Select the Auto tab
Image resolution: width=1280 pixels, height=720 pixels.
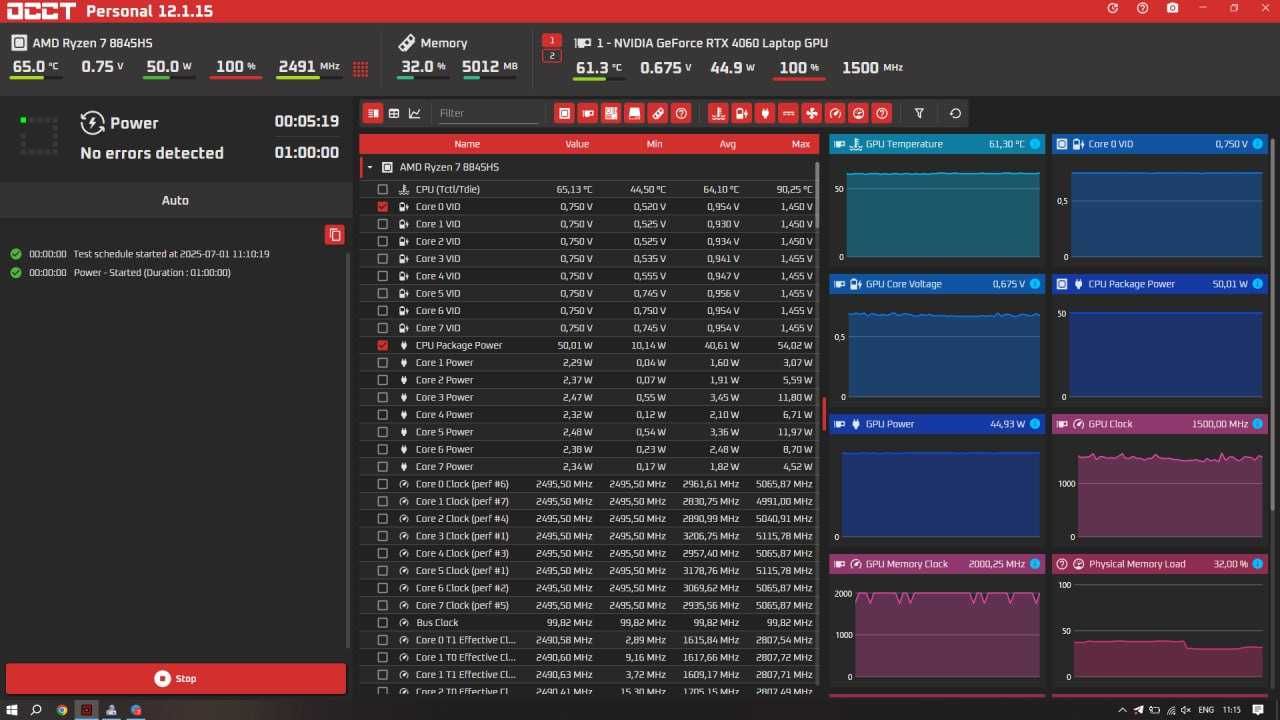pos(175,200)
